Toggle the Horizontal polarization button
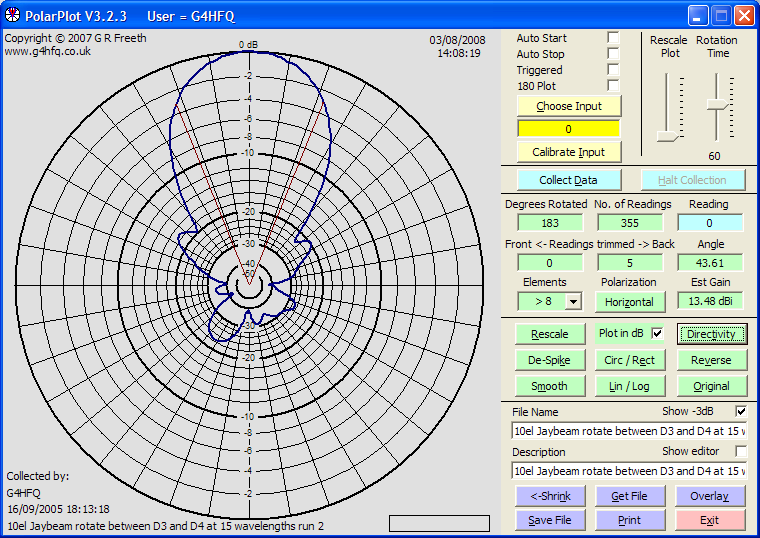Viewport: 760px width, 538px height. coord(630,302)
